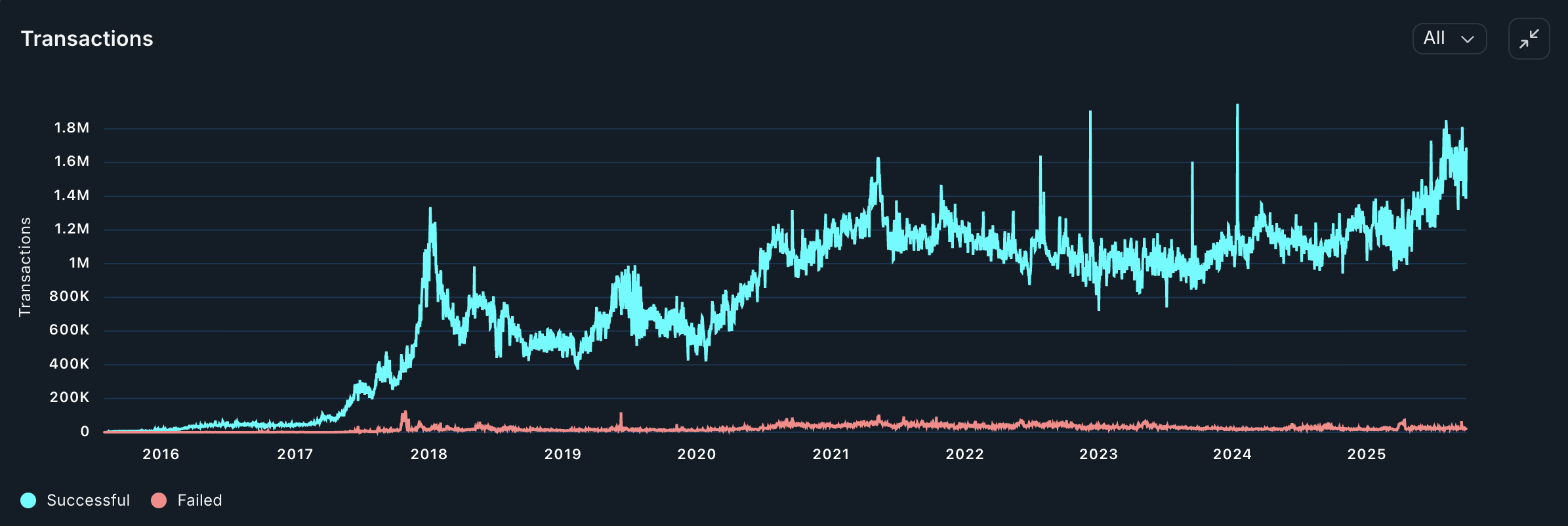Image resolution: width=1568 pixels, height=526 pixels.
Task: Click the "Transactions" chart title
Action: coord(87,39)
